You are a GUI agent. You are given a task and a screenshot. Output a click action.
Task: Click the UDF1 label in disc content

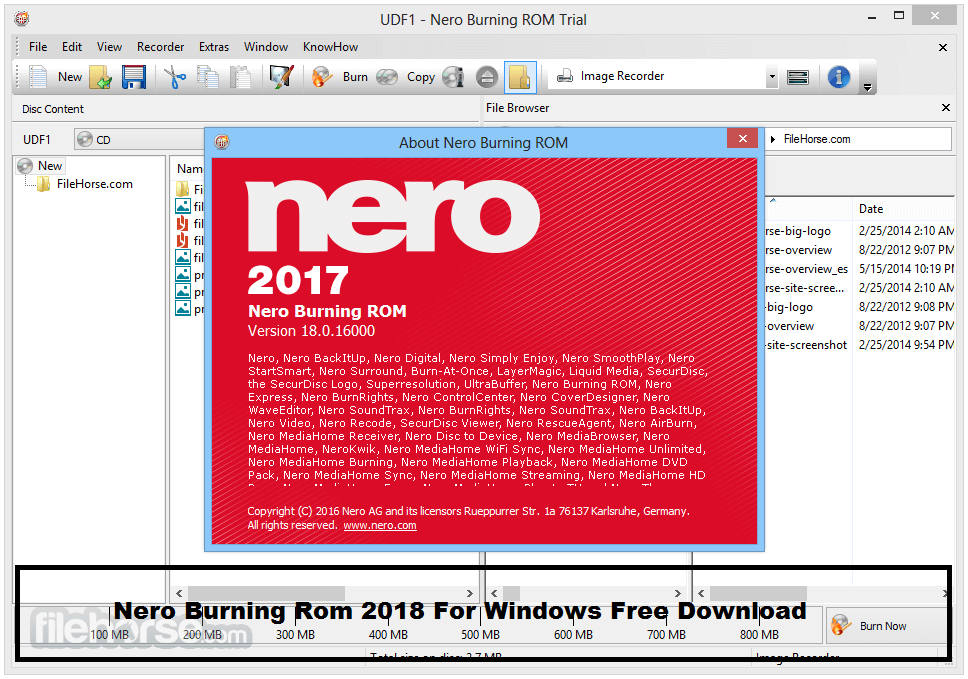pyautogui.click(x=36, y=140)
